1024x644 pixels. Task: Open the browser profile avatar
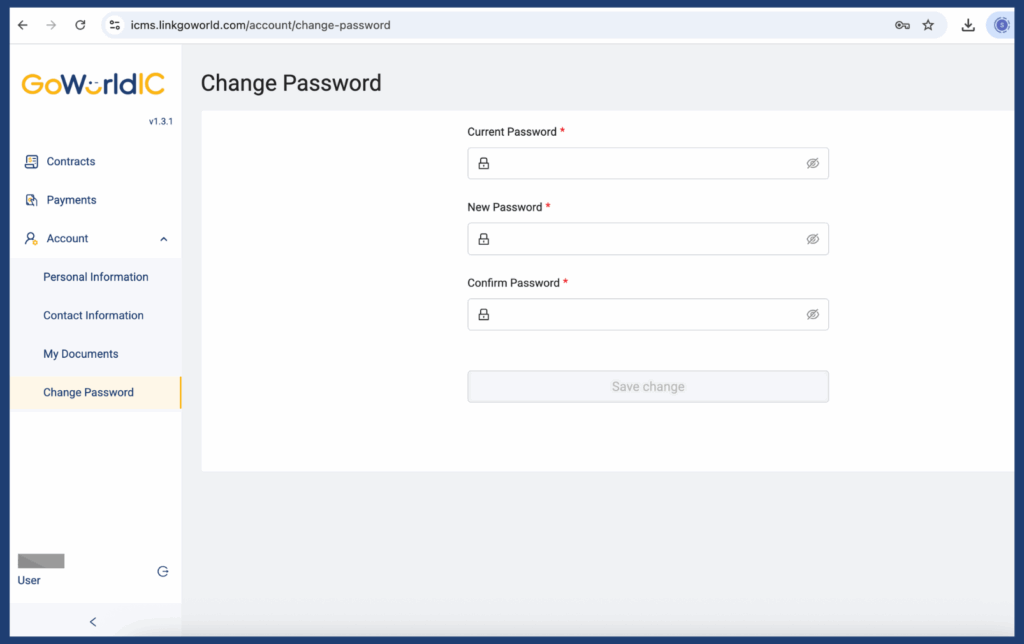tap(1001, 25)
